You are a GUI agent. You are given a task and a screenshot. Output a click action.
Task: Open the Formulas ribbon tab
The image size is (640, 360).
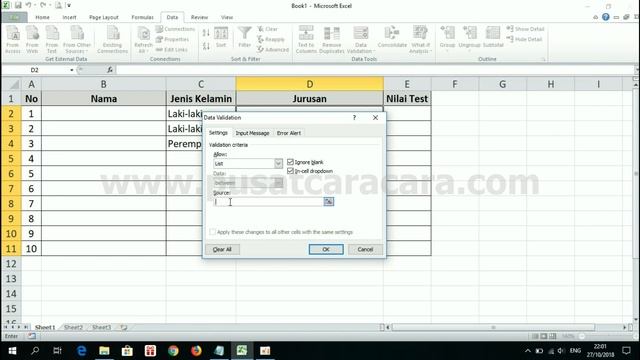coord(142,17)
